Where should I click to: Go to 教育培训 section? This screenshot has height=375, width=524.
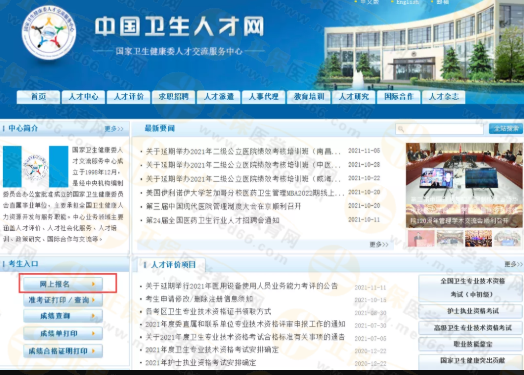309,97
